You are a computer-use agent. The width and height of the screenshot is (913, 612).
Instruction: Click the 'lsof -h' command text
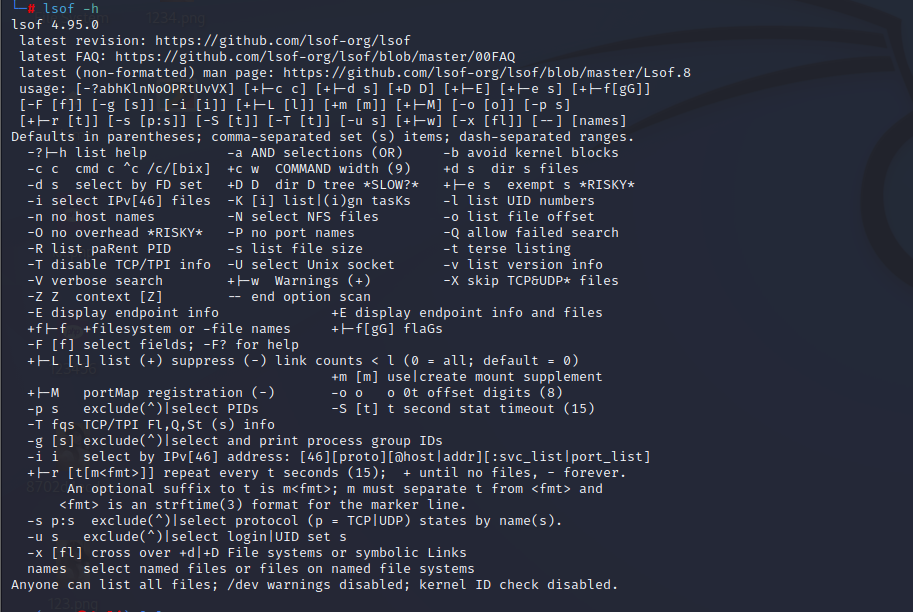(71, 9)
